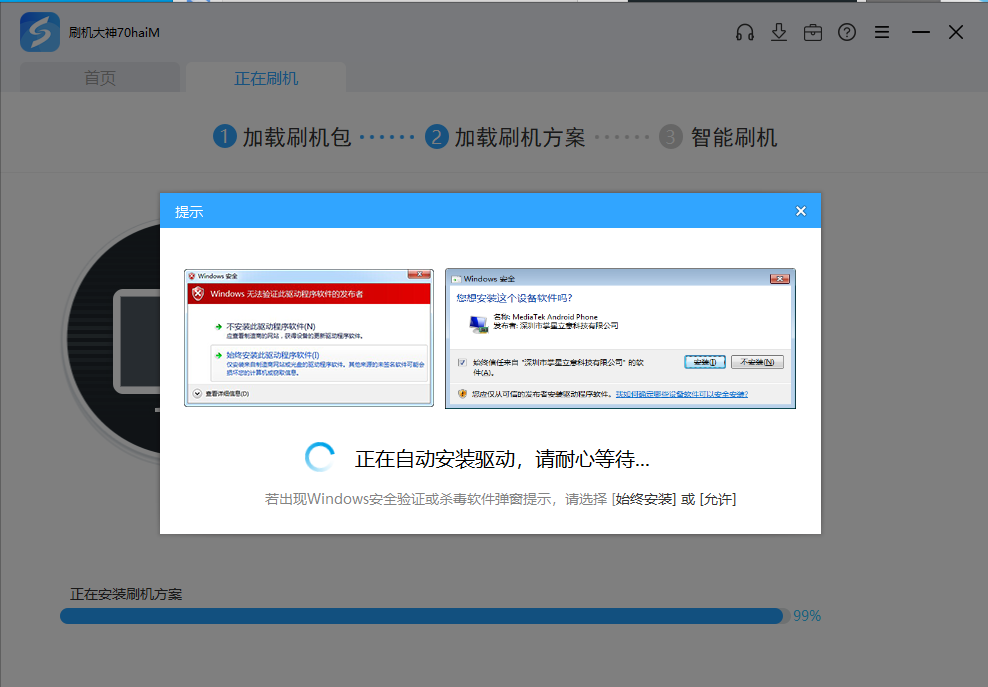Click step 3 智能刷机
The height and width of the screenshot is (687, 988).
[x=718, y=137]
